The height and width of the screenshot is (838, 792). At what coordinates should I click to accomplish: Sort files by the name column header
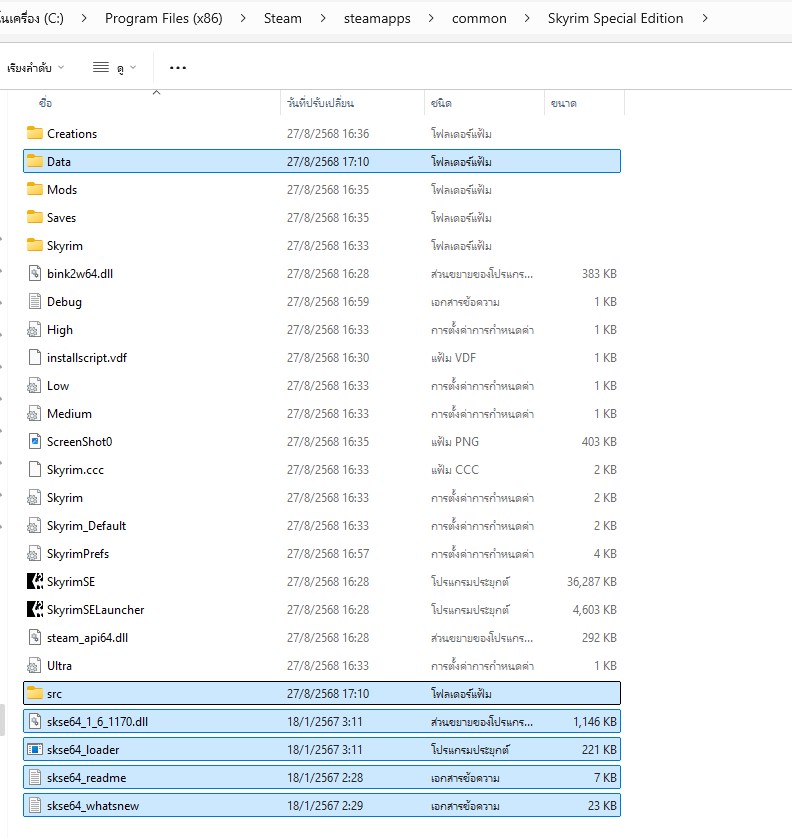[x=46, y=103]
